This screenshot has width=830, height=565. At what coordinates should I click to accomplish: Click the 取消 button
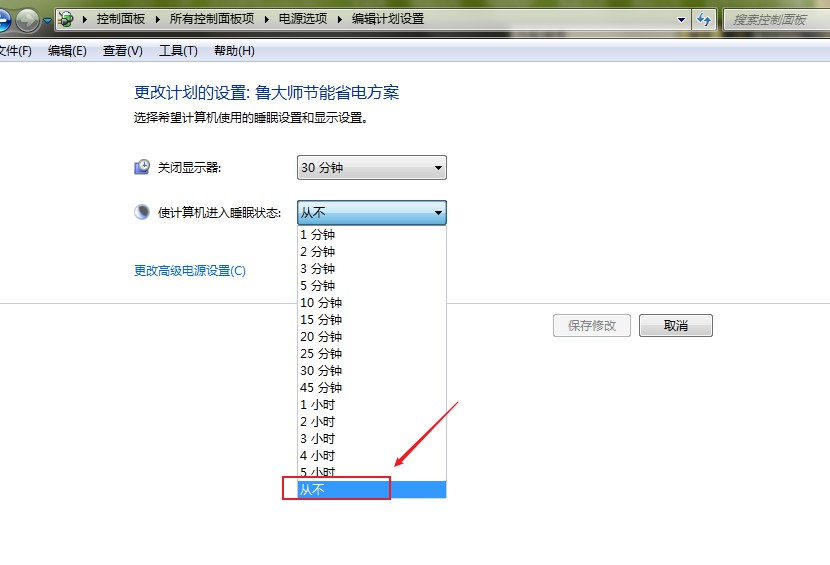click(676, 326)
